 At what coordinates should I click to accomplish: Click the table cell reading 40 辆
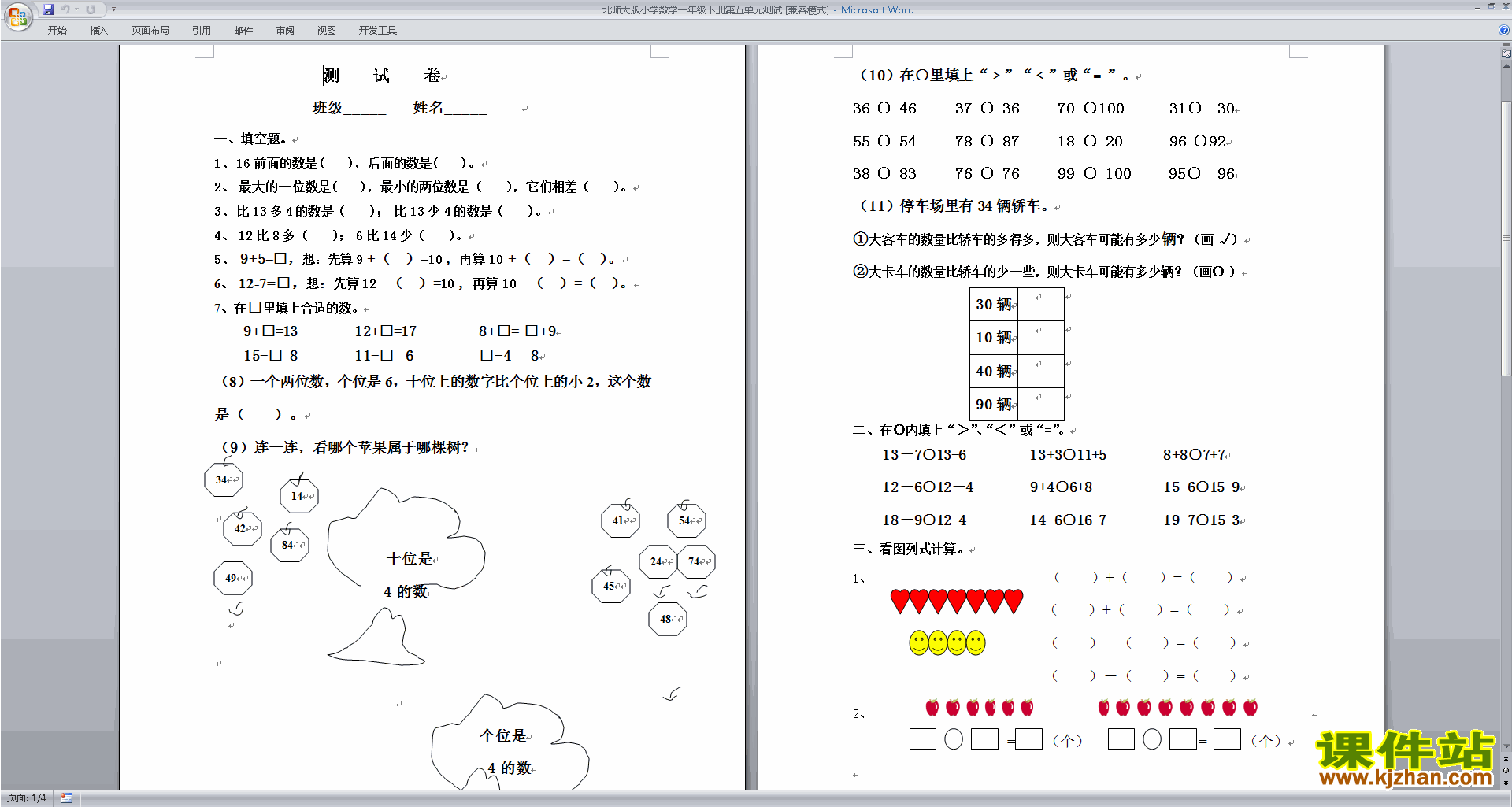tap(994, 371)
